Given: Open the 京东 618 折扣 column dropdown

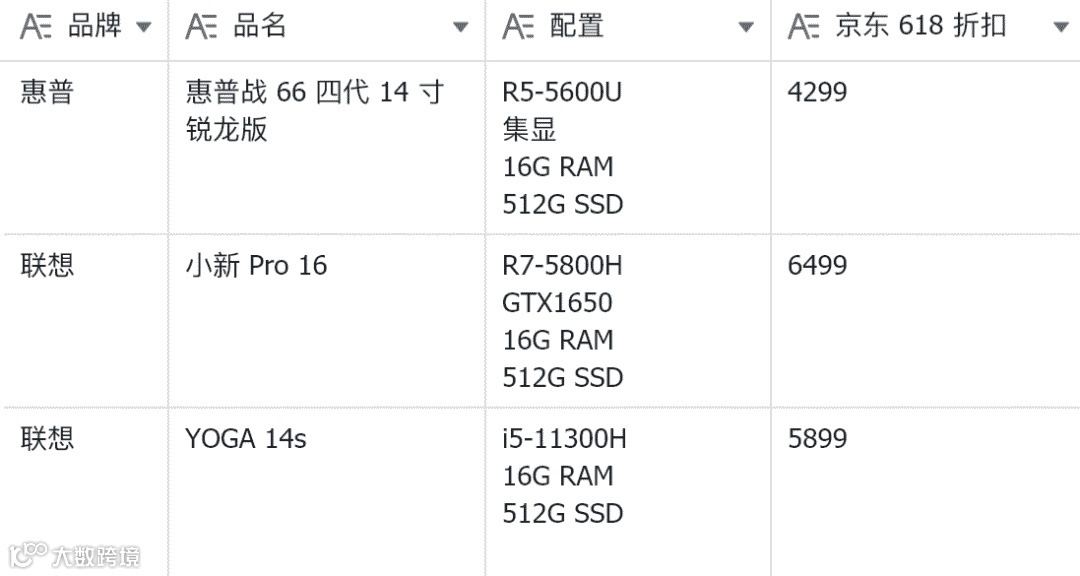Looking at the screenshot, I should tap(1061, 27).
